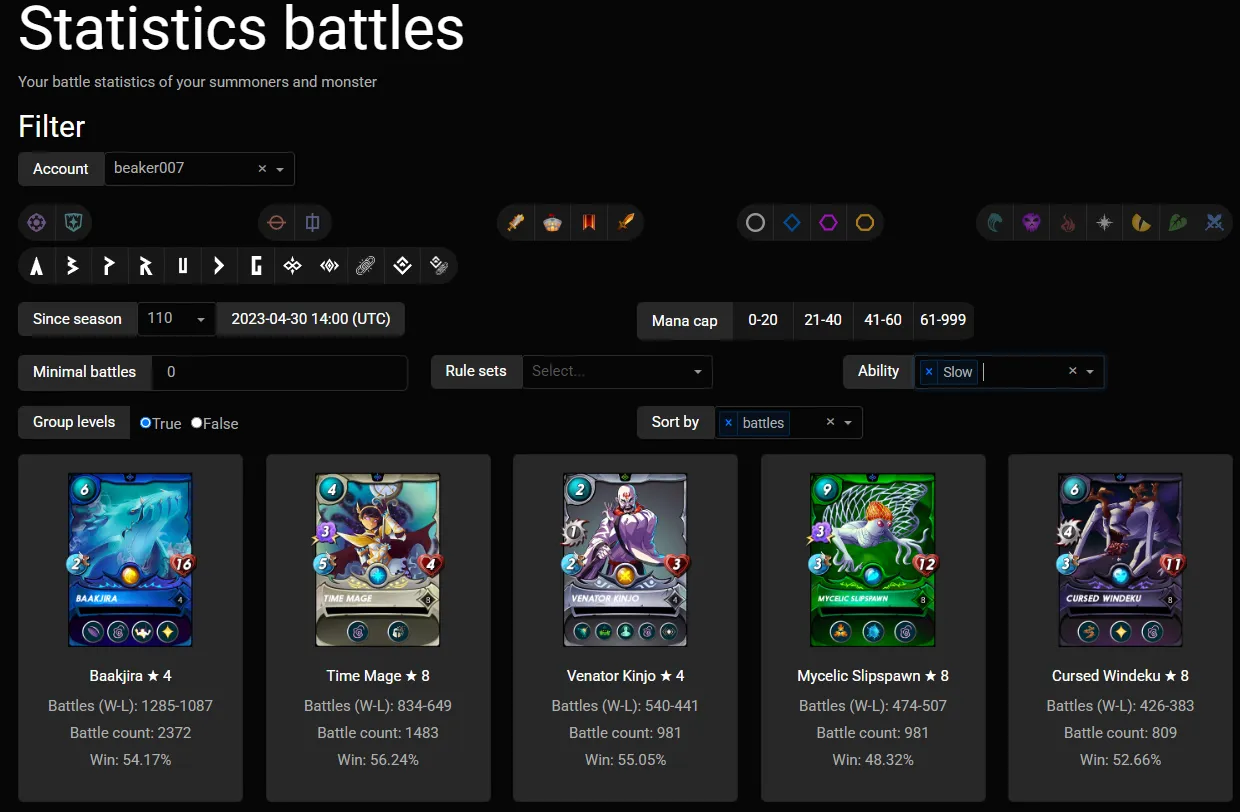The height and width of the screenshot is (812, 1240).
Task: Toggle the four-diamond cluster edition icon
Action: pos(293,266)
